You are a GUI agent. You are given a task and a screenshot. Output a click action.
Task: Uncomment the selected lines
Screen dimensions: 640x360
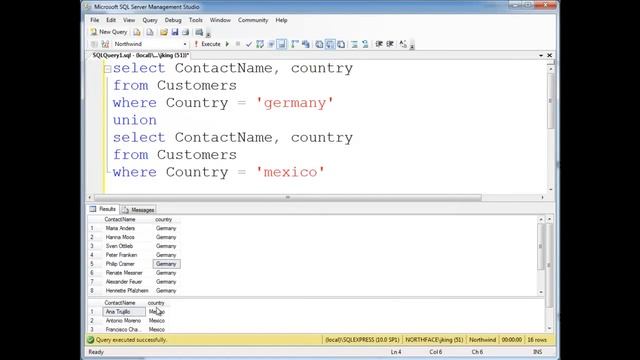(365, 44)
